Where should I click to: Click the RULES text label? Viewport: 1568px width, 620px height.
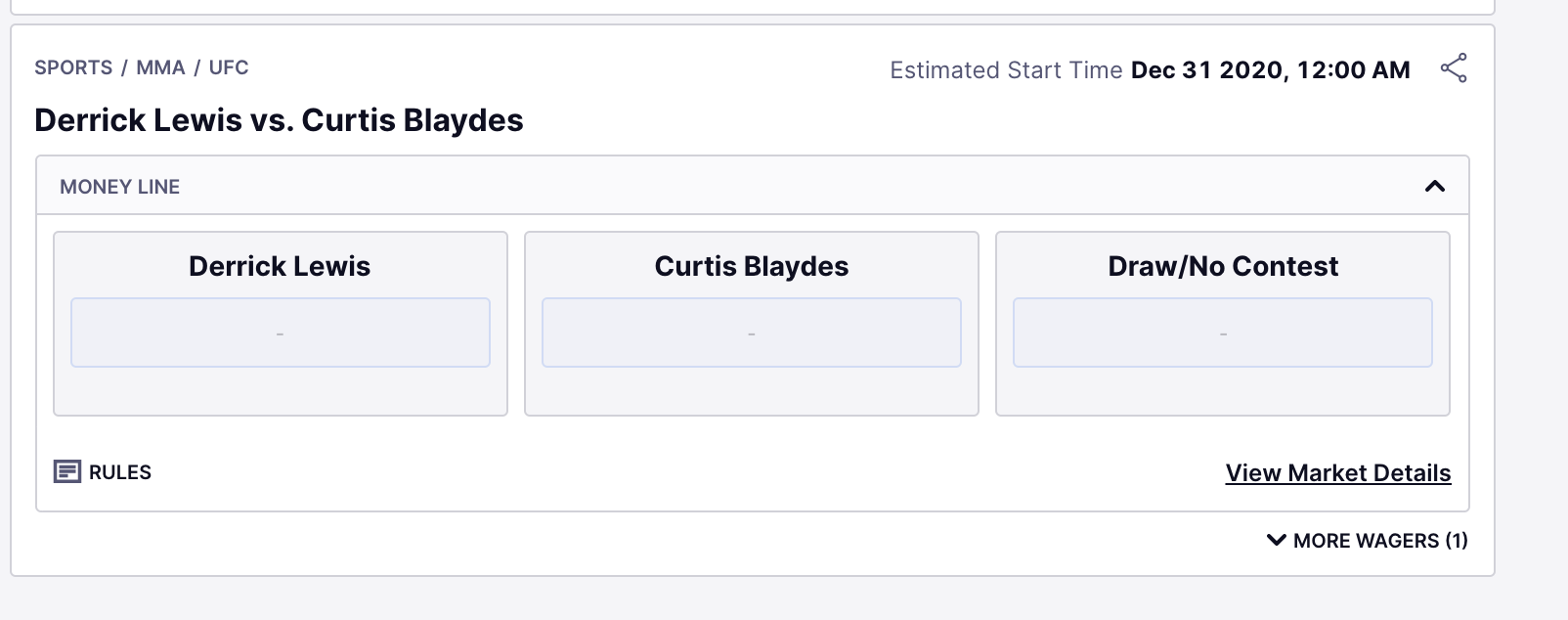click(x=120, y=472)
